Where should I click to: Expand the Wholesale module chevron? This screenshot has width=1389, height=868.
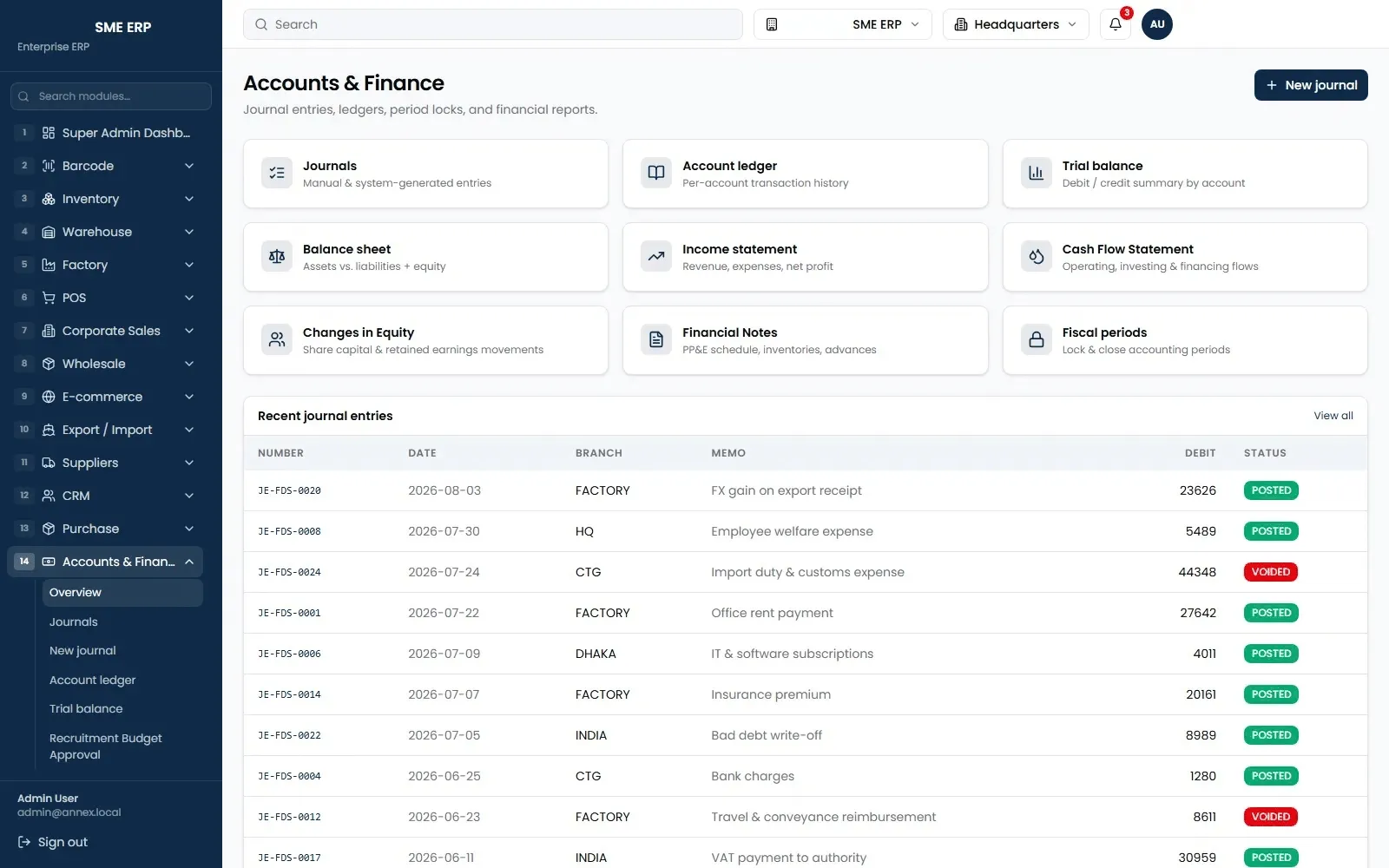189,364
